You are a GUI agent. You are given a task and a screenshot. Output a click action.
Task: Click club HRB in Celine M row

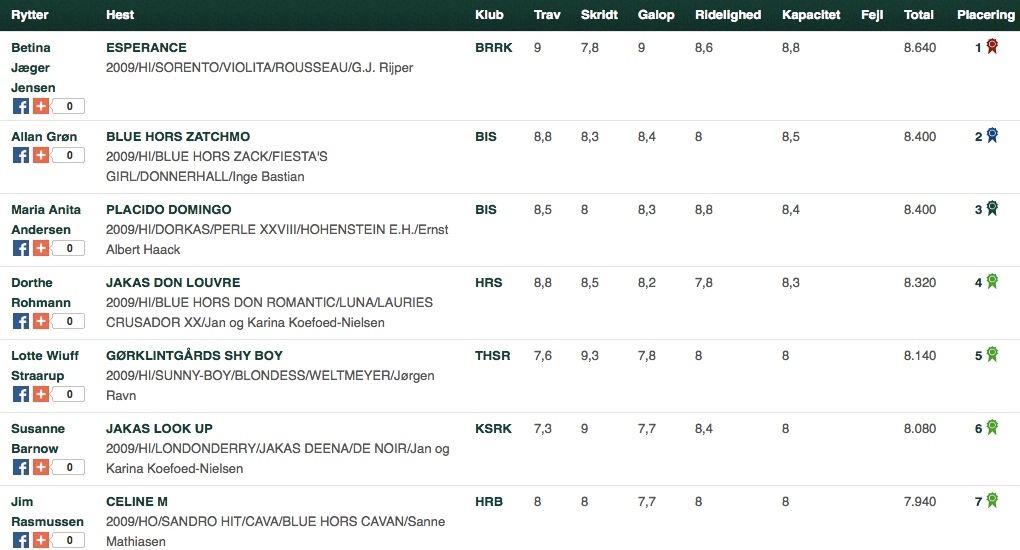coord(489,501)
